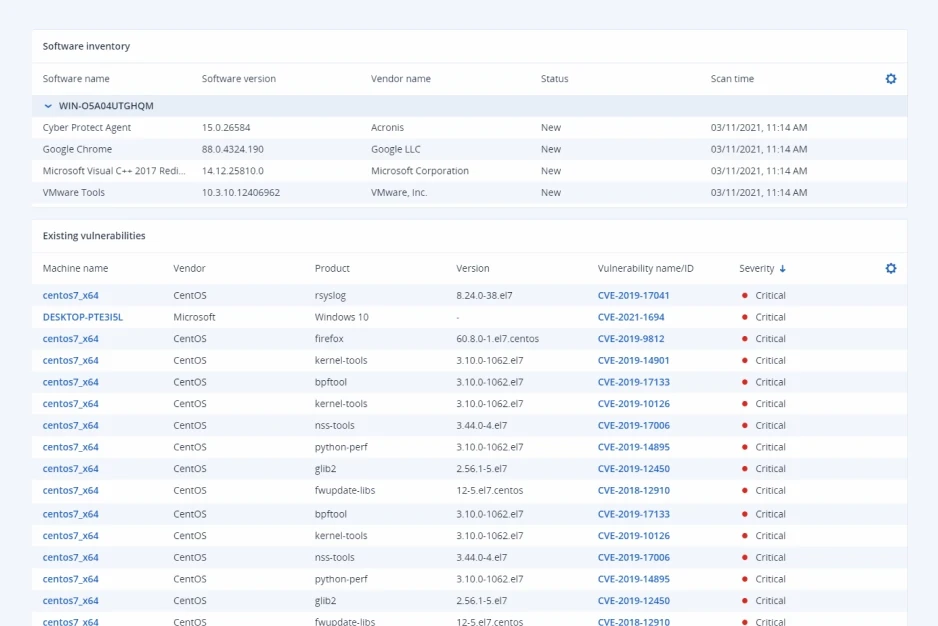Open centos7_x64 link in rsyslog row
Viewport: 938px width, 626px height.
71,295
